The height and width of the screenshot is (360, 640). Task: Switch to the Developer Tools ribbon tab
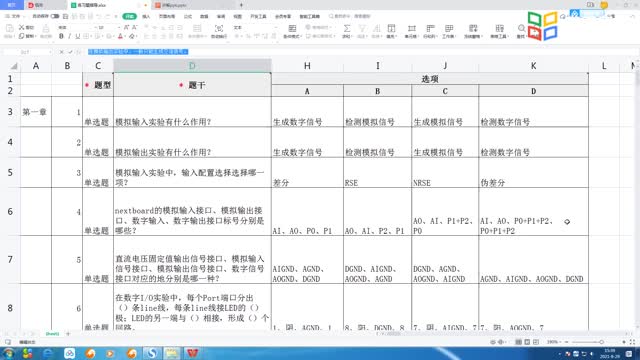(258, 16)
